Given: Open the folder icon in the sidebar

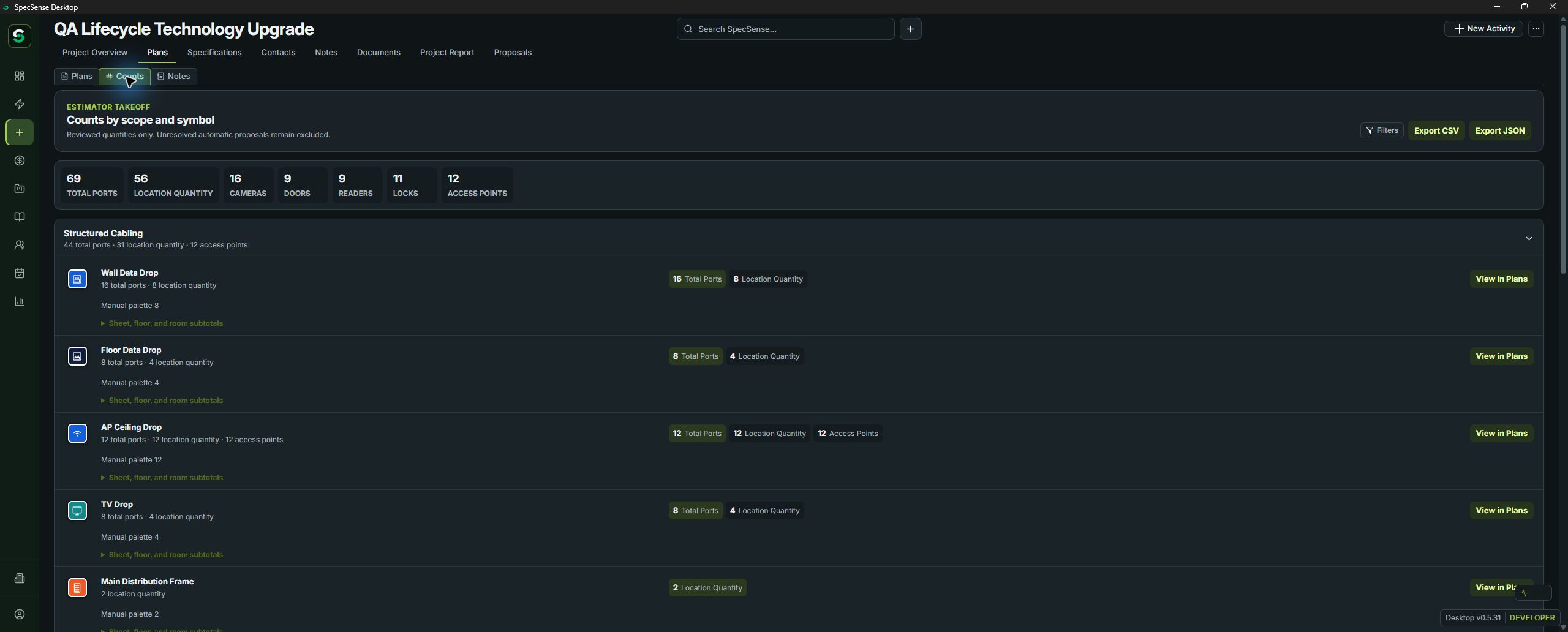Looking at the screenshot, I should coord(20,189).
